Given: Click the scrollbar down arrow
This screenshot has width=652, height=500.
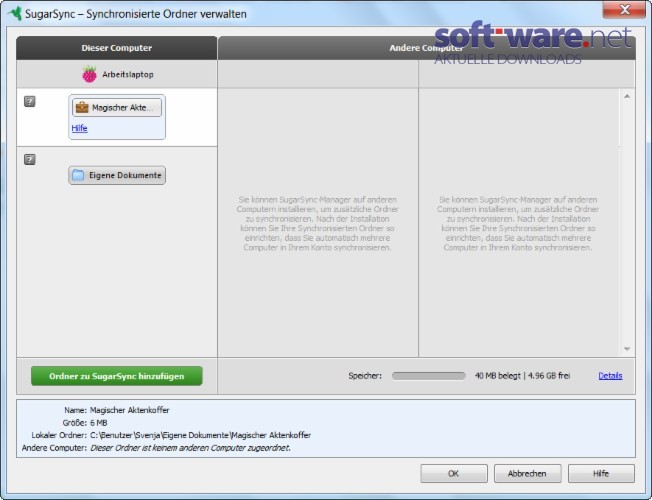Looking at the screenshot, I should point(627,349).
